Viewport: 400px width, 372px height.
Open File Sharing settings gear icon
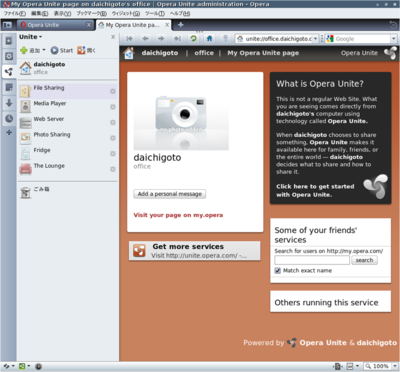coord(113,91)
